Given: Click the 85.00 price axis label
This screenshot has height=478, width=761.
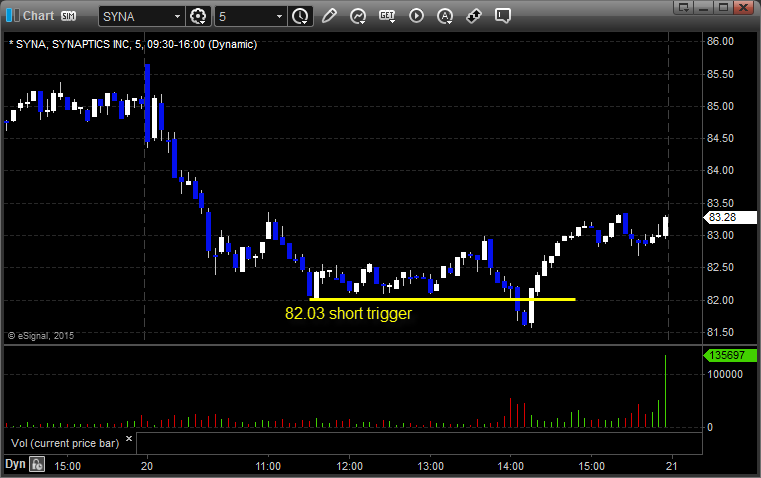Looking at the screenshot, I should tap(720, 106).
